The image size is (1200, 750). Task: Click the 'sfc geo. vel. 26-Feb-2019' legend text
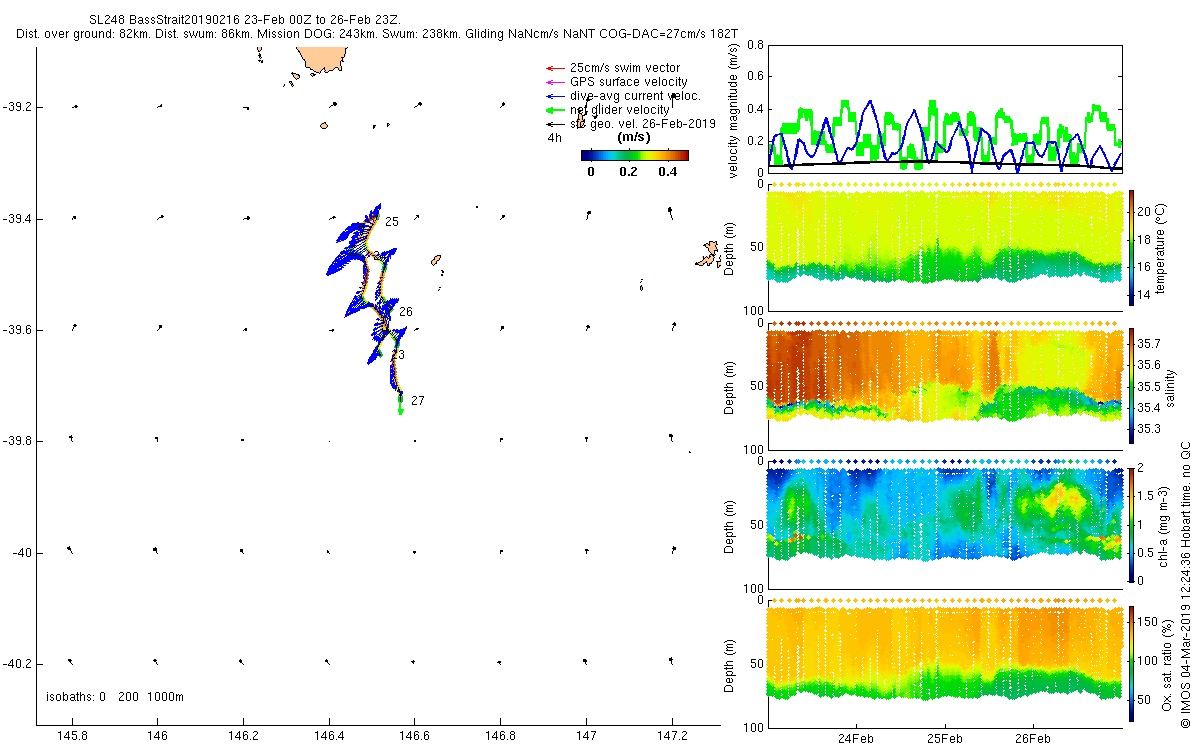(642, 124)
